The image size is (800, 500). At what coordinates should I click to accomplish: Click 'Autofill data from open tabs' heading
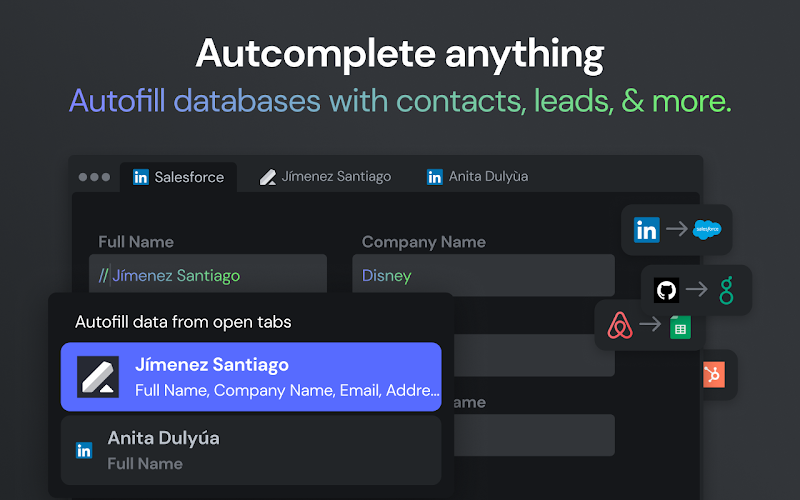click(183, 322)
